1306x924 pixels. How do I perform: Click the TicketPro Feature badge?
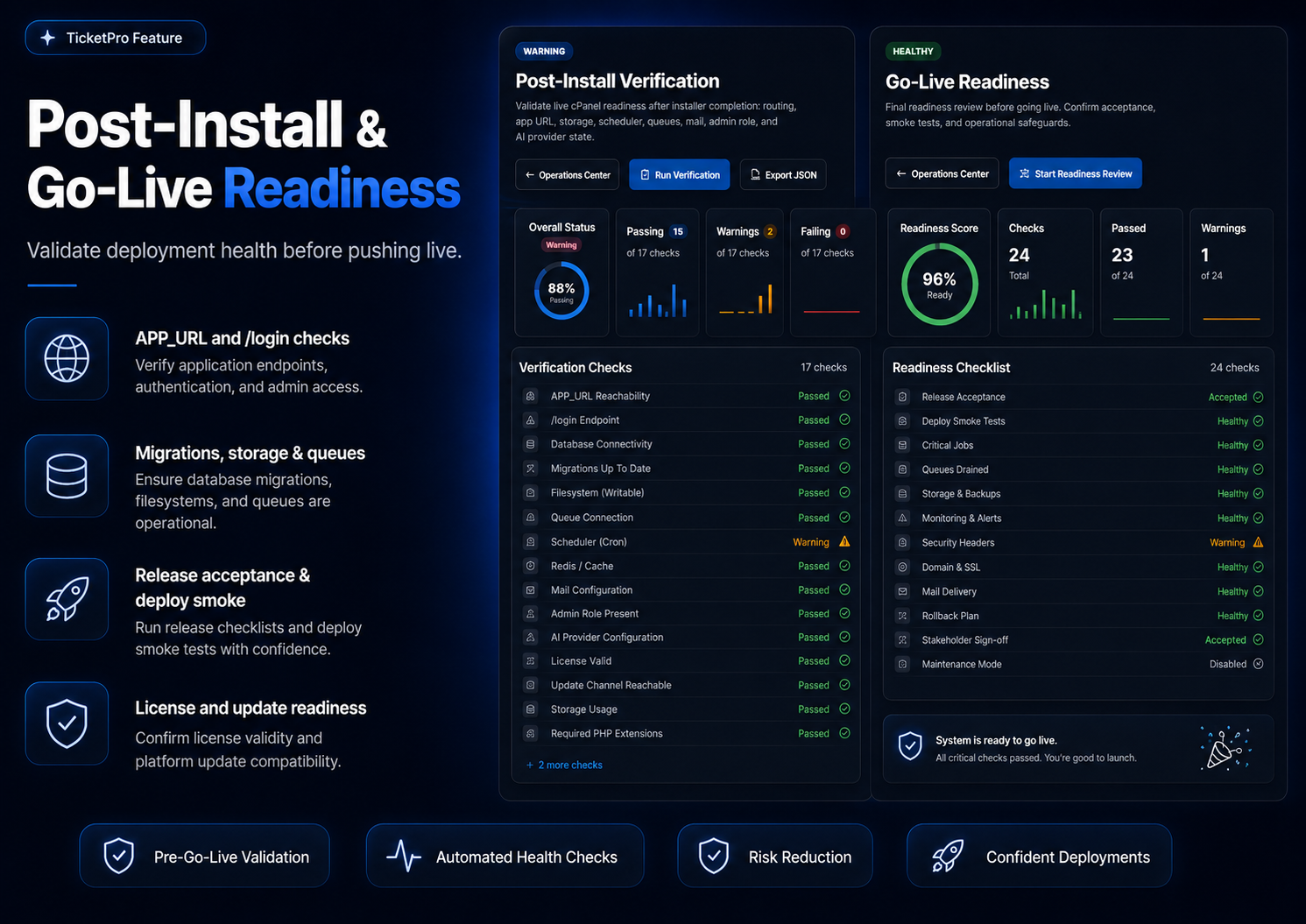(x=116, y=38)
